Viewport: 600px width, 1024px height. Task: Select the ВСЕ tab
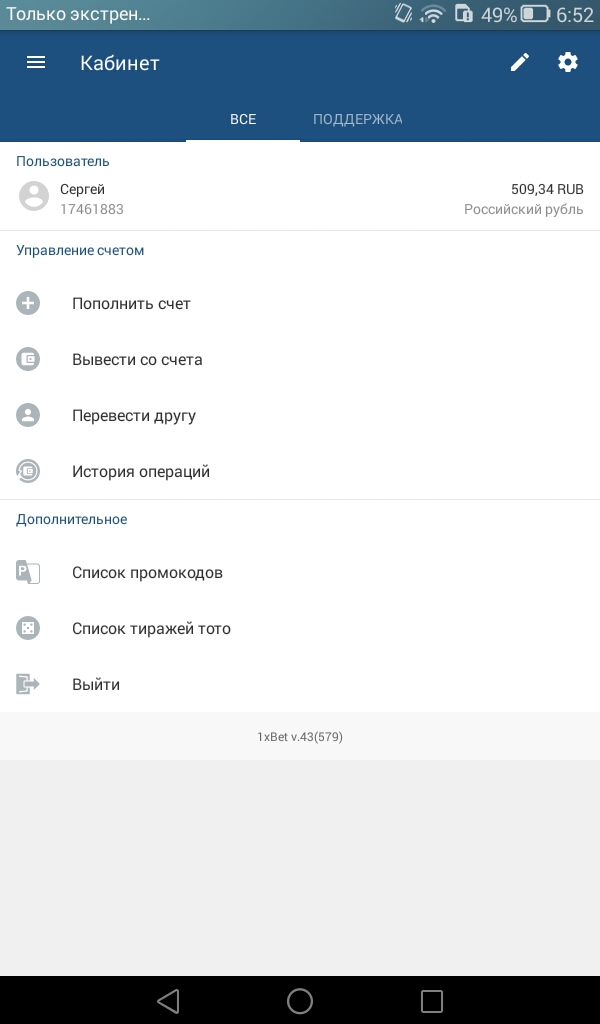click(x=243, y=119)
